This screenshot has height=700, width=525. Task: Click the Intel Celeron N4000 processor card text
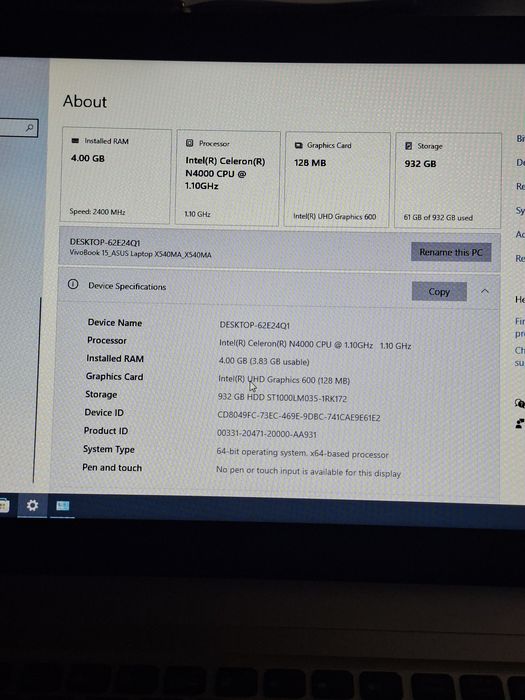tap(225, 174)
